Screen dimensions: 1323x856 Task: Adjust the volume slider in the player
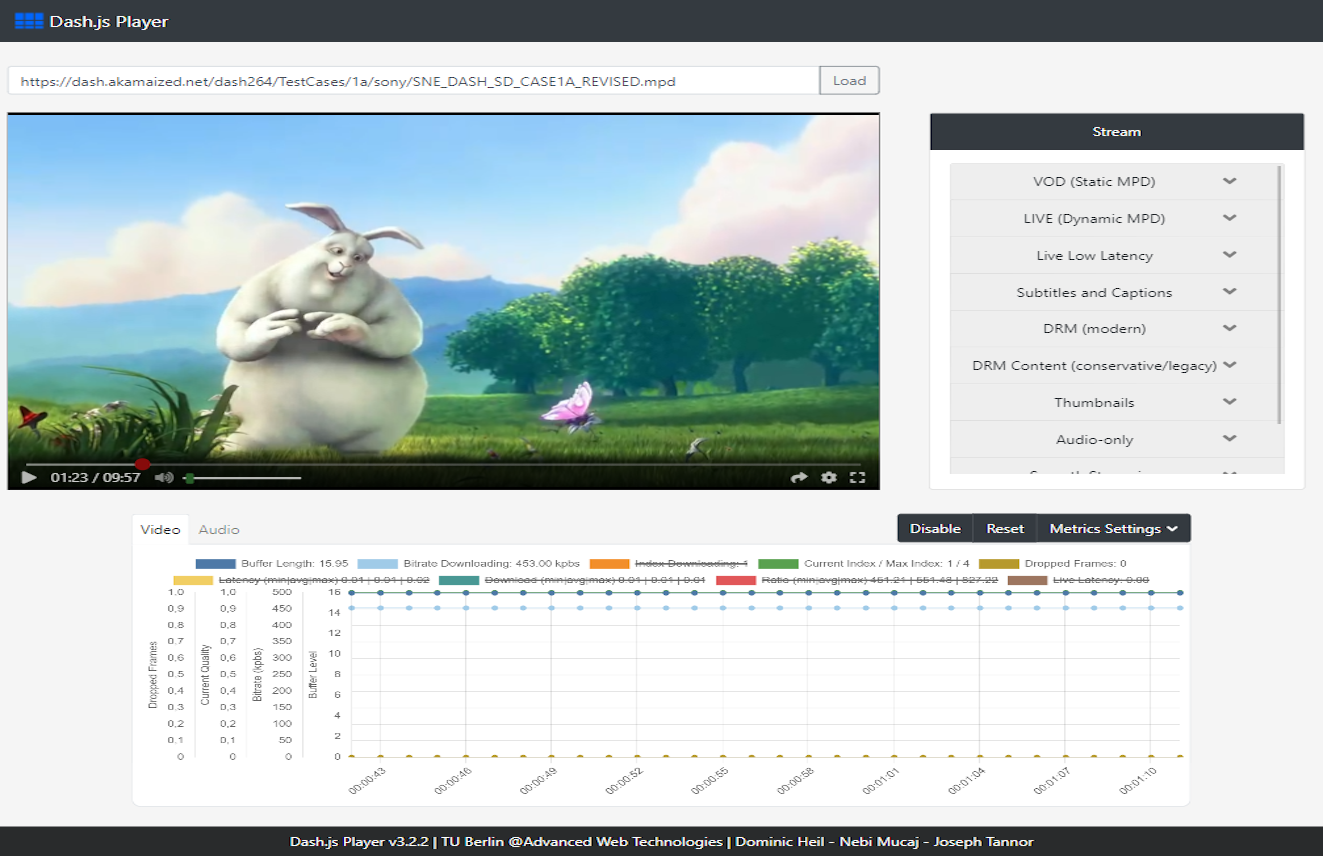[243, 478]
